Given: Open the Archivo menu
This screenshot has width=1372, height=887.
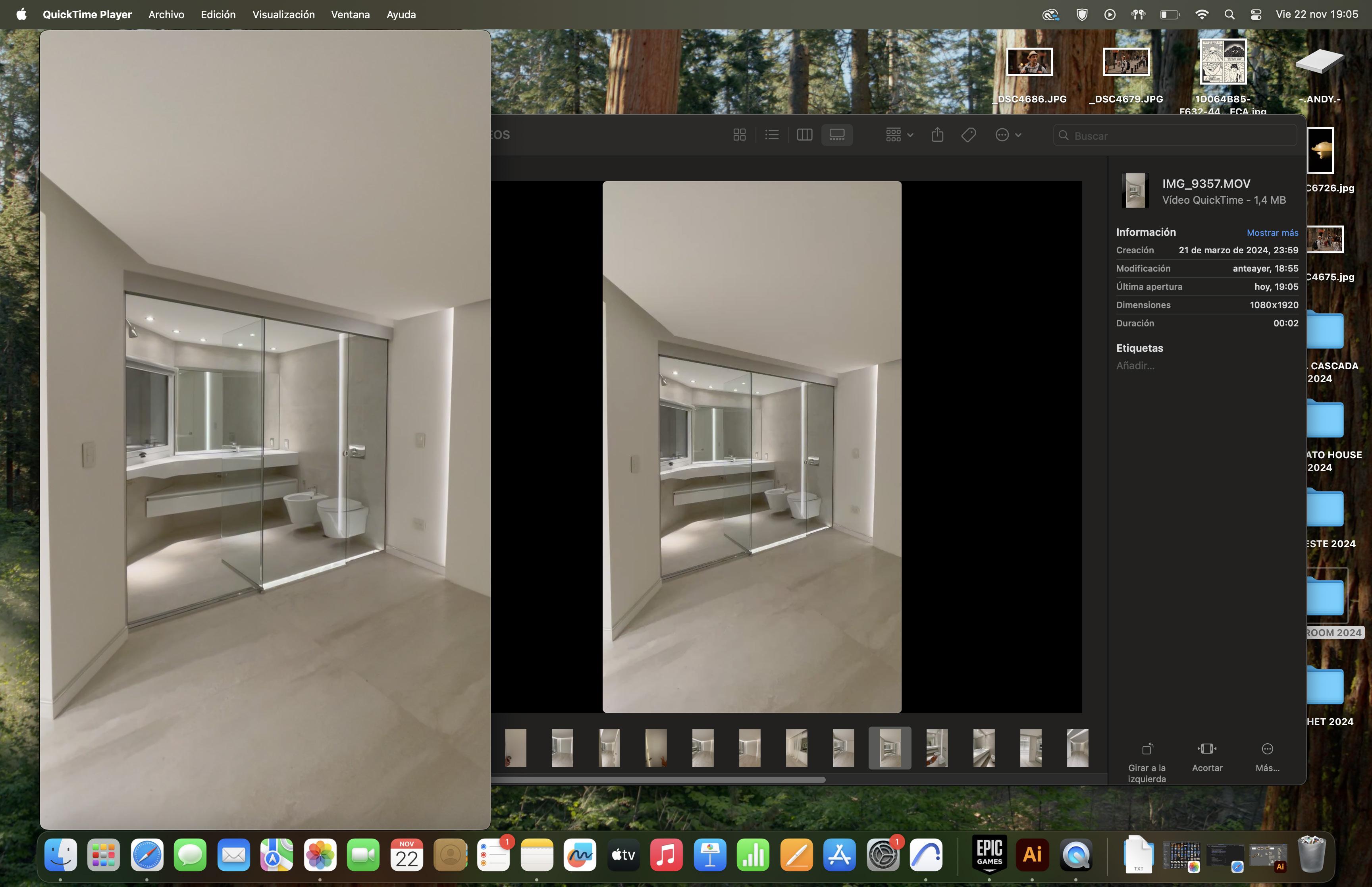Looking at the screenshot, I should [166, 14].
